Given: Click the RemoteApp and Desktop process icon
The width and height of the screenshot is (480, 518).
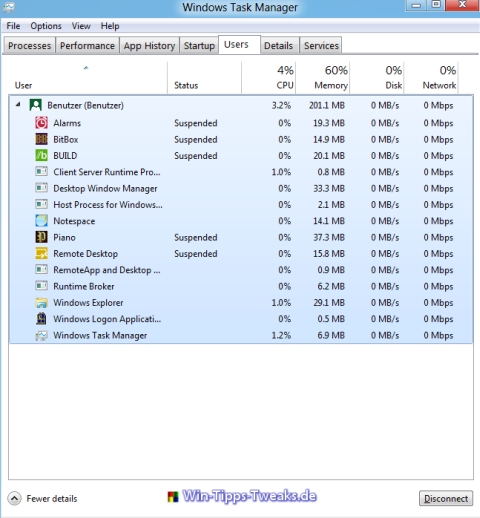Looking at the screenshot, I should [41, 269].
